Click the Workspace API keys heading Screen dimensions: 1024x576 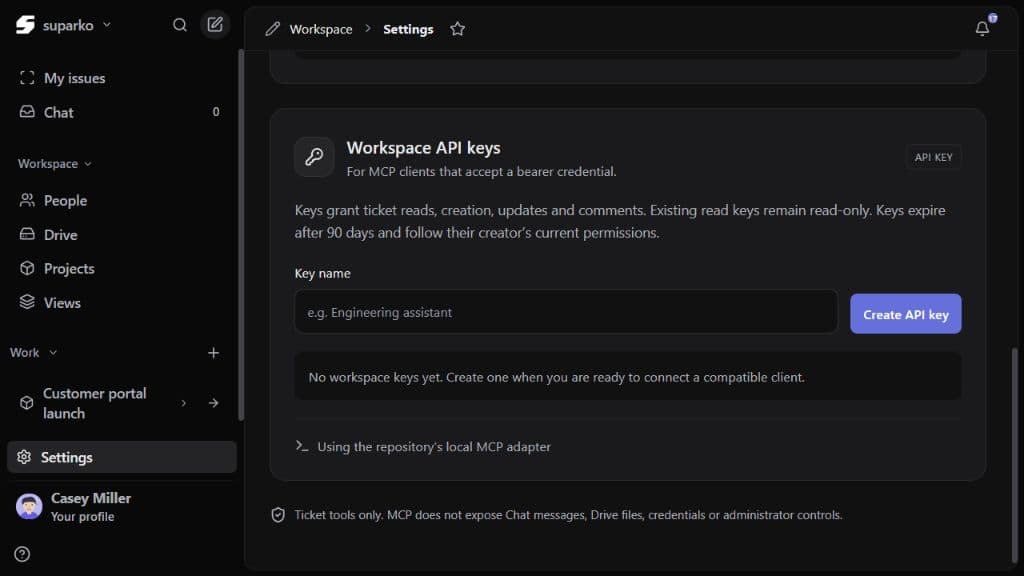click(x=423, y=148)
